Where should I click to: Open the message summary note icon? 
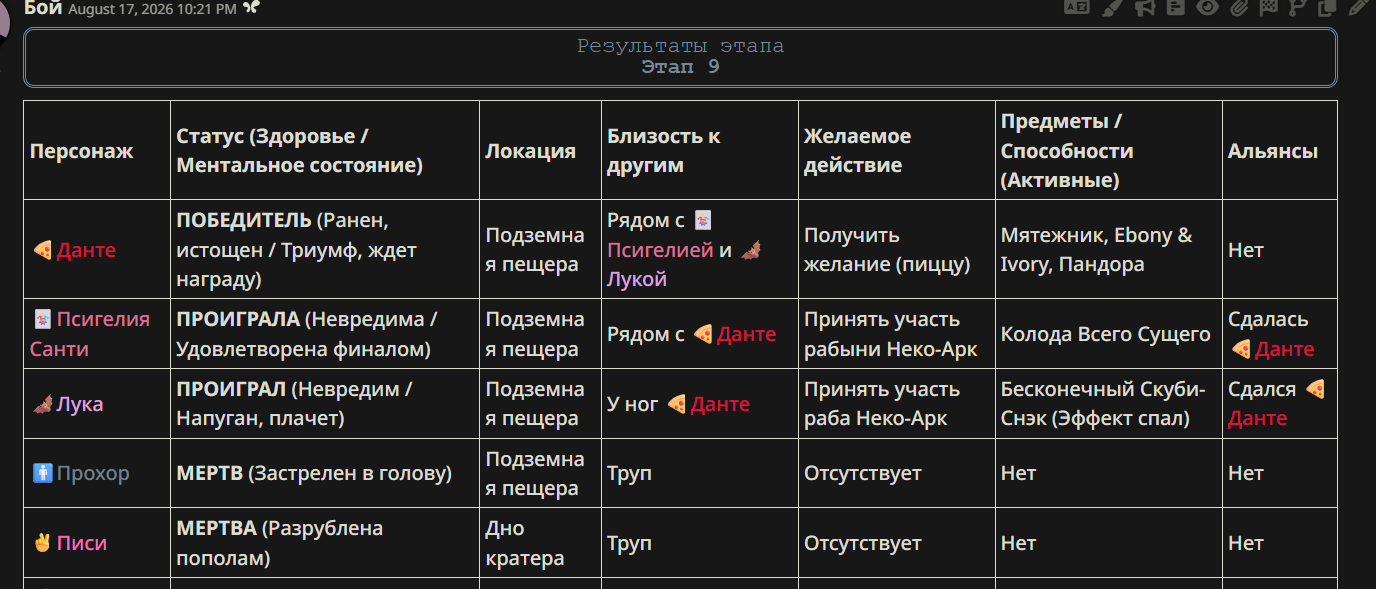(x=1176, y=7)
